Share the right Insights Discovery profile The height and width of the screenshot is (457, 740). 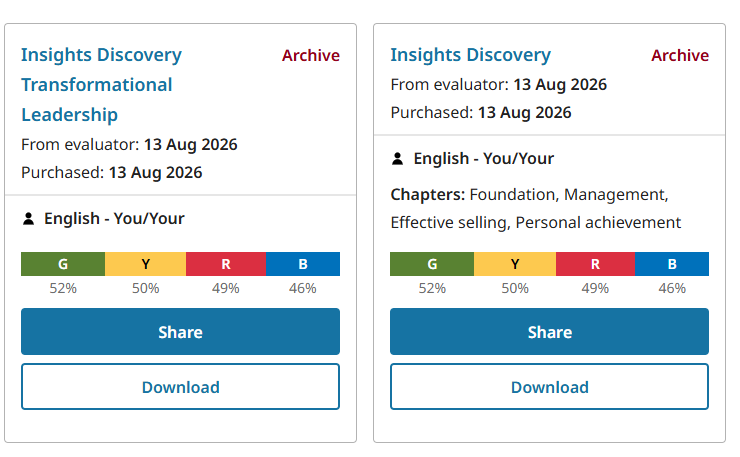click(x=549, y=331)
